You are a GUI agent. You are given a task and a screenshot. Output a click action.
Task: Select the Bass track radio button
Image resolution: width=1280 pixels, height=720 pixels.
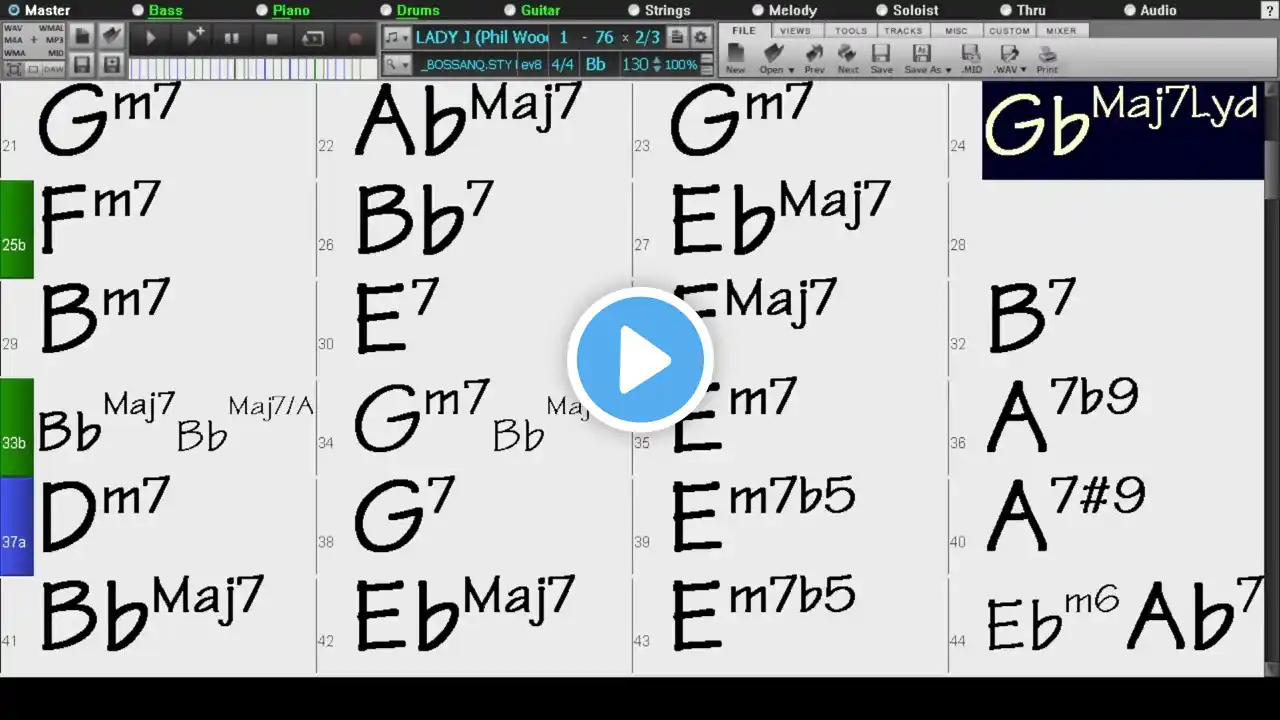[138, 10]
